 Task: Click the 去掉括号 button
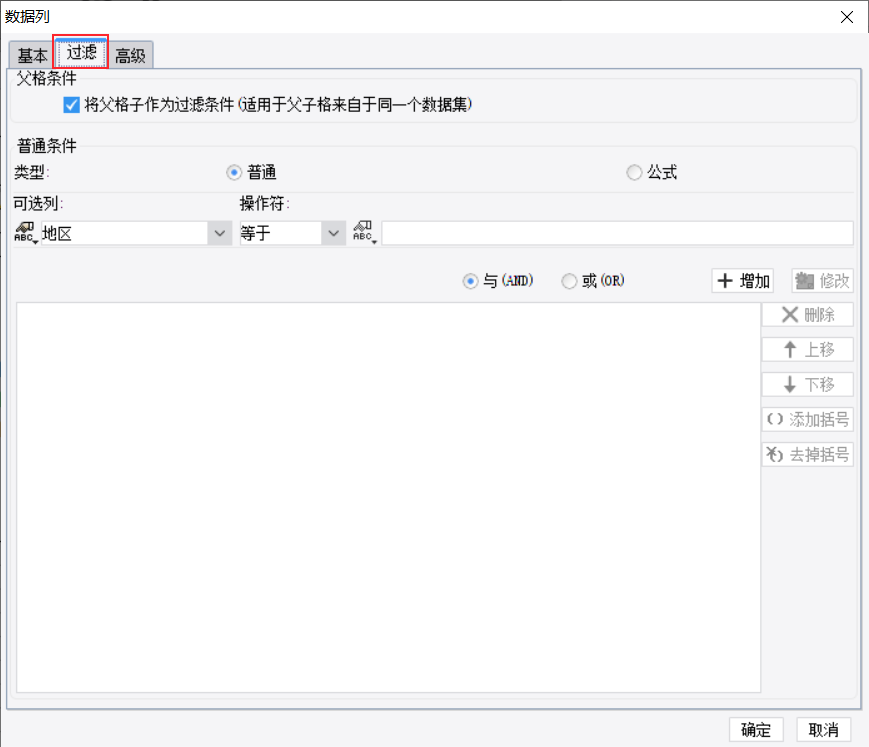point(807,454)
